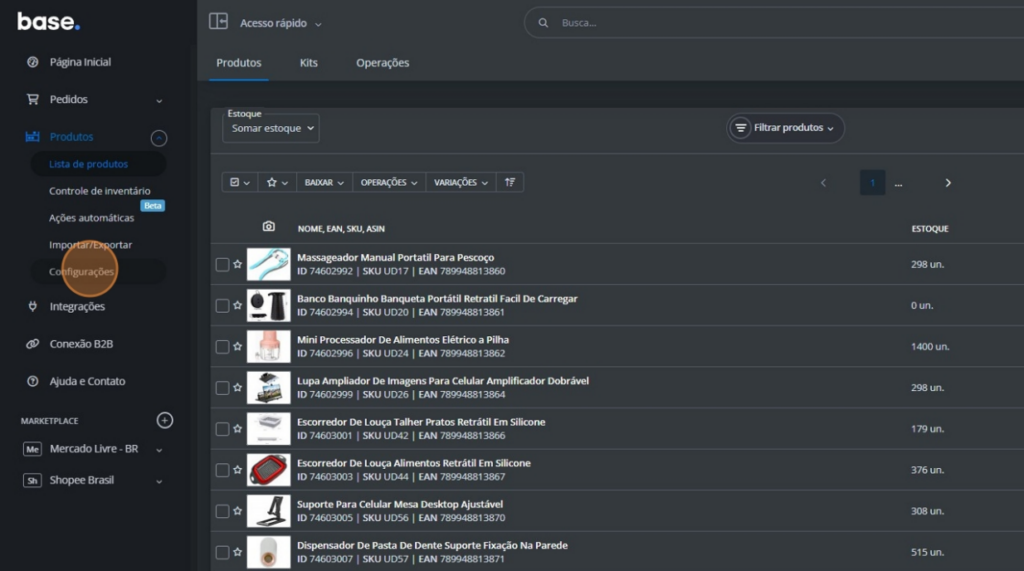1024x571 pixels.
Task: Click the Conexão B2B link icon
Action: pos(32,344)
